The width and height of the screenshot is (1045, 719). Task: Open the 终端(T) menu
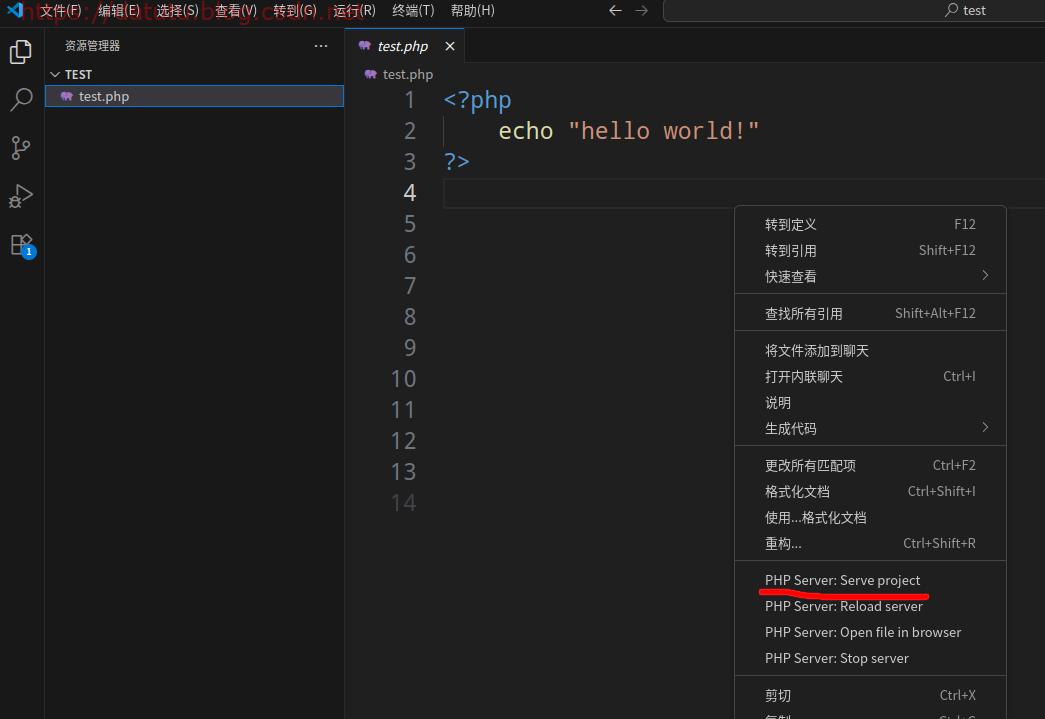click(413, 10)
